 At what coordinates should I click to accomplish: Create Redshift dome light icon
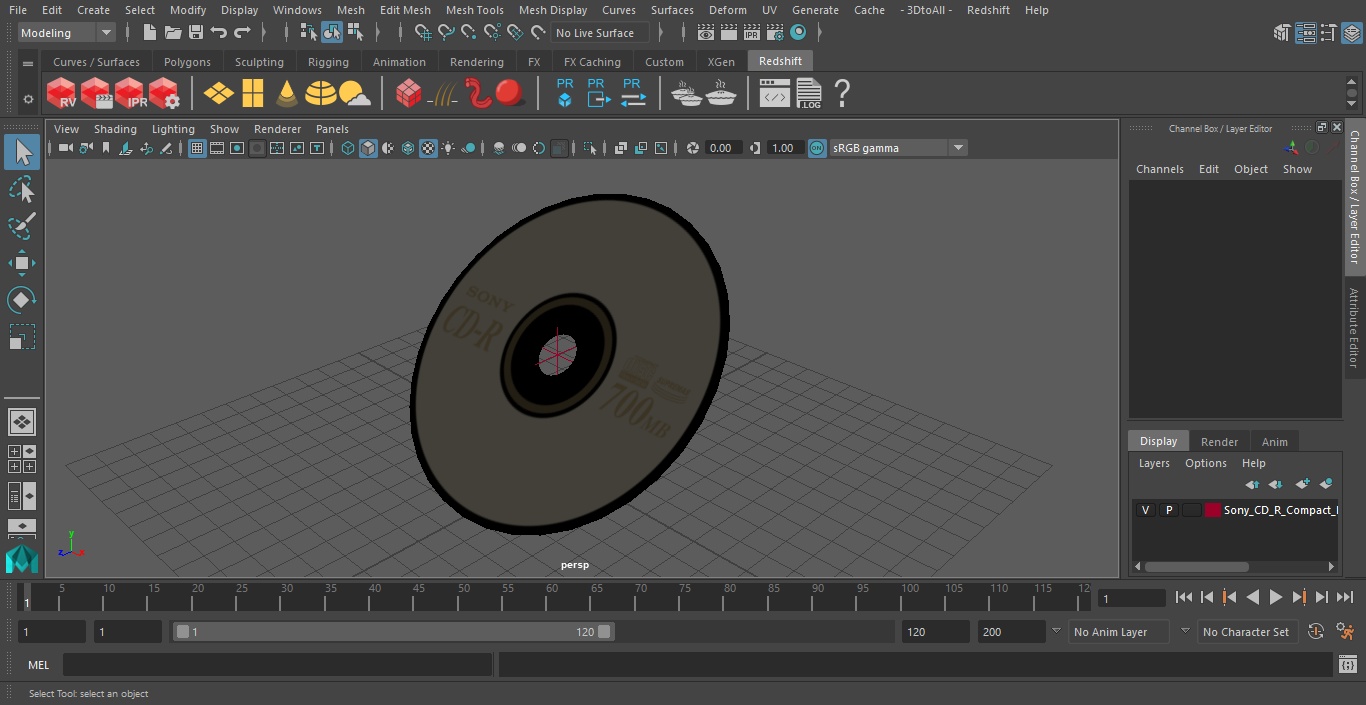coord(321,94)
